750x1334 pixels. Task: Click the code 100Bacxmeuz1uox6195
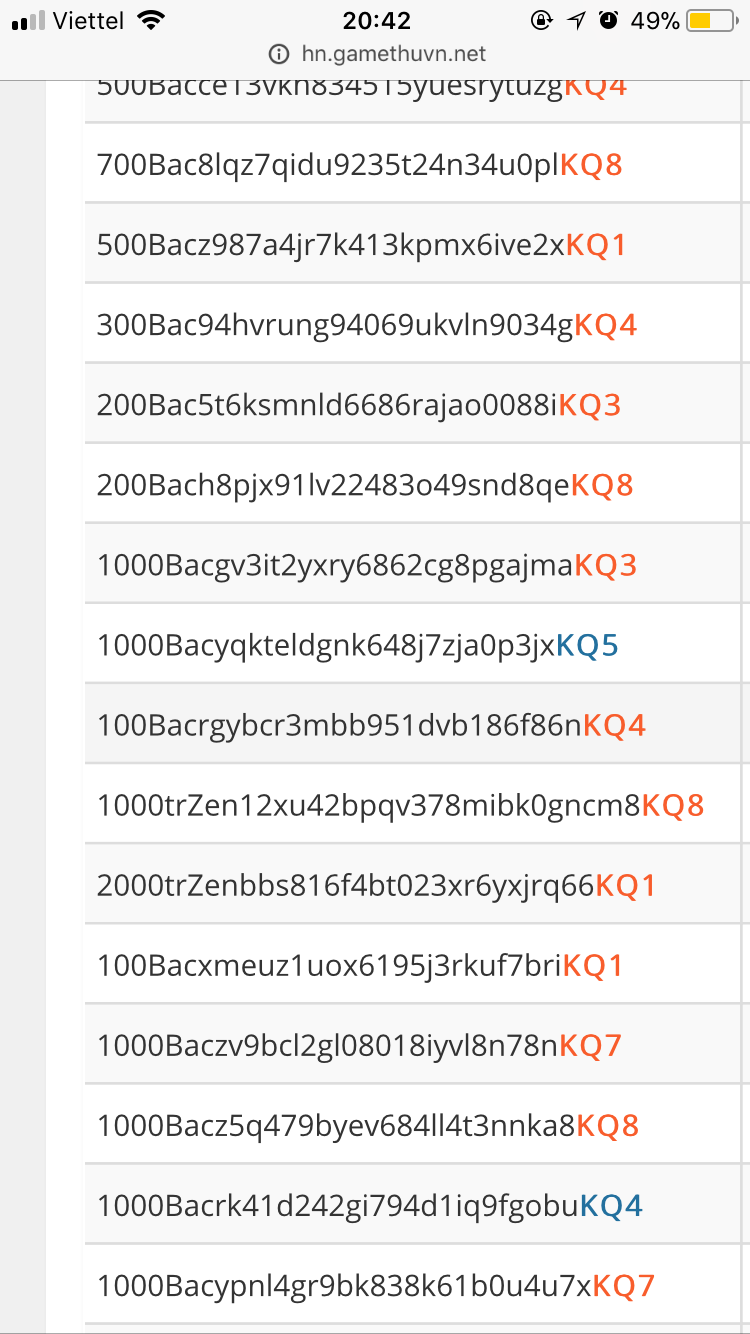point(330,965)
